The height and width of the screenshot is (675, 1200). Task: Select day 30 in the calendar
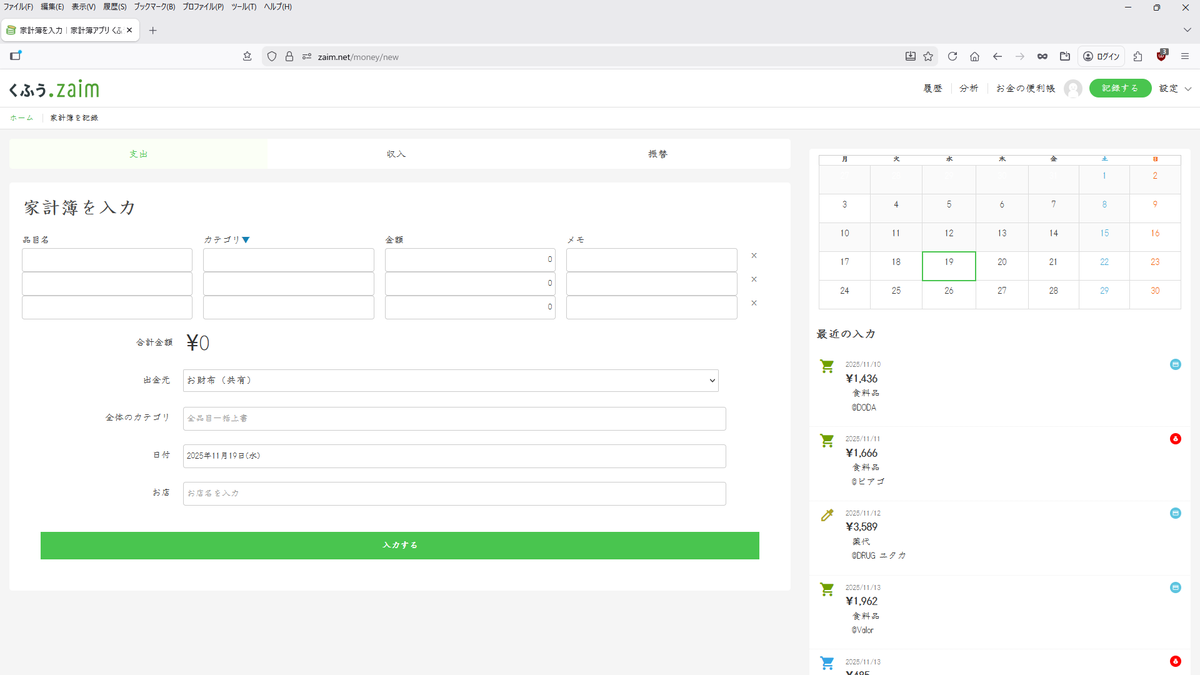[x=1155, y=295]
